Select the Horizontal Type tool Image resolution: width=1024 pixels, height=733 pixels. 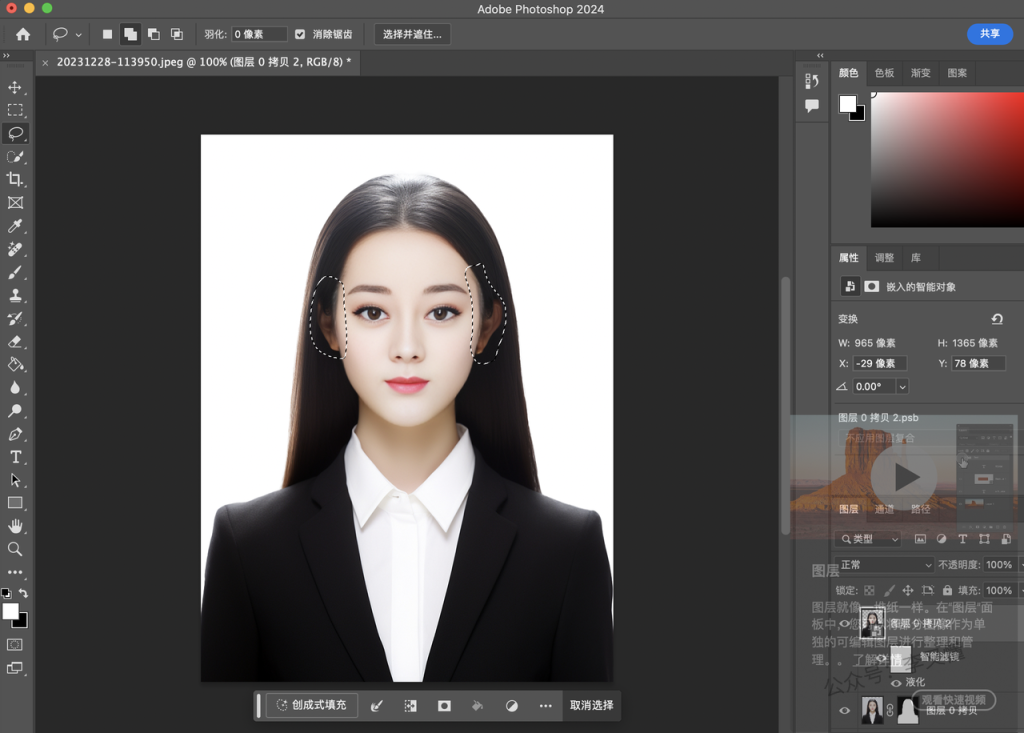tap(15, 457)
